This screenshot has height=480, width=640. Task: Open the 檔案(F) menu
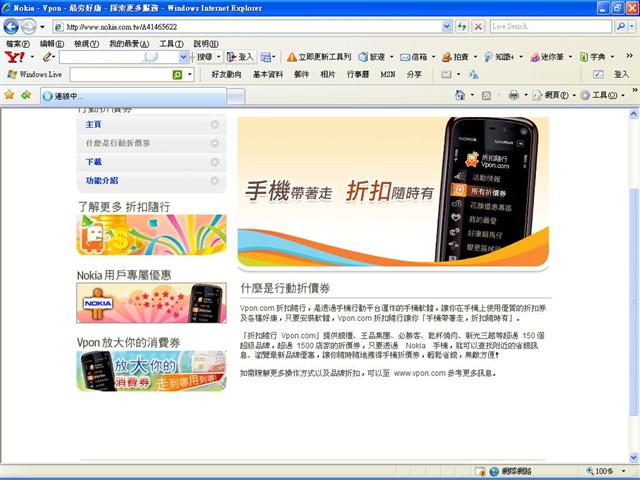pyautogui.click(x=18, y=44)
